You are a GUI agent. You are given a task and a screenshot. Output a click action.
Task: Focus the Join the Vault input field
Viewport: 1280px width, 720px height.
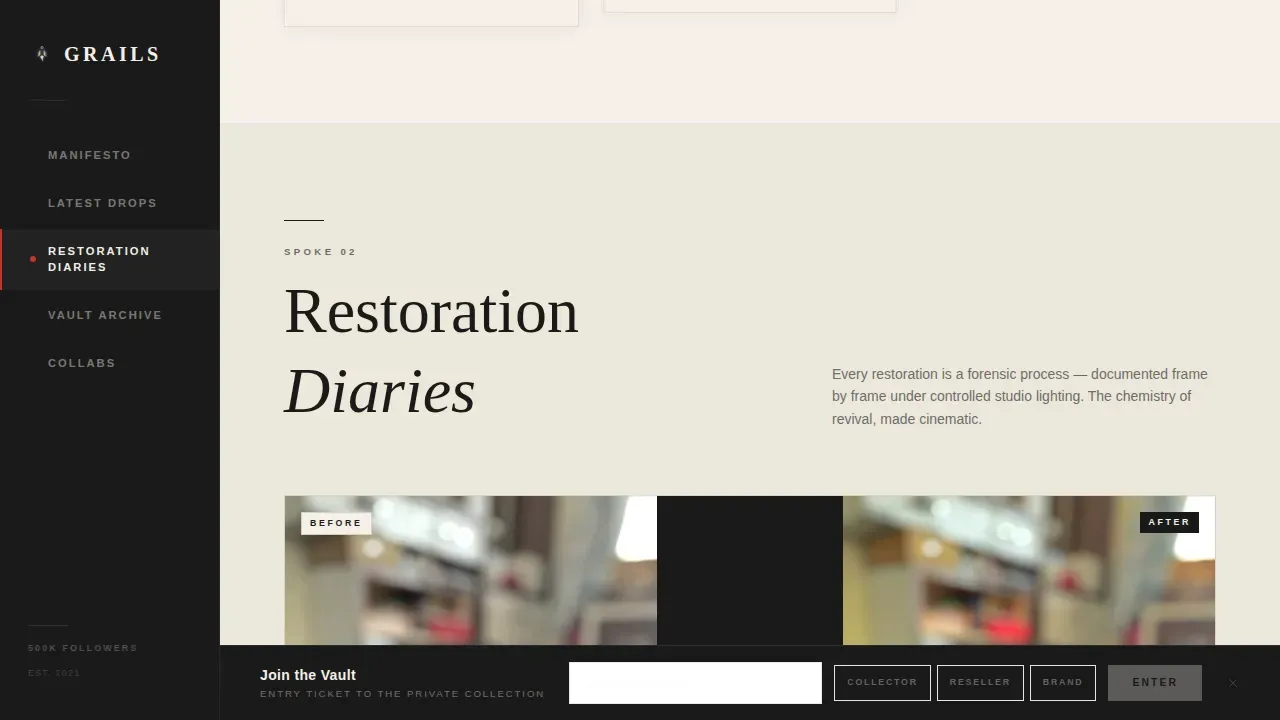695,683
